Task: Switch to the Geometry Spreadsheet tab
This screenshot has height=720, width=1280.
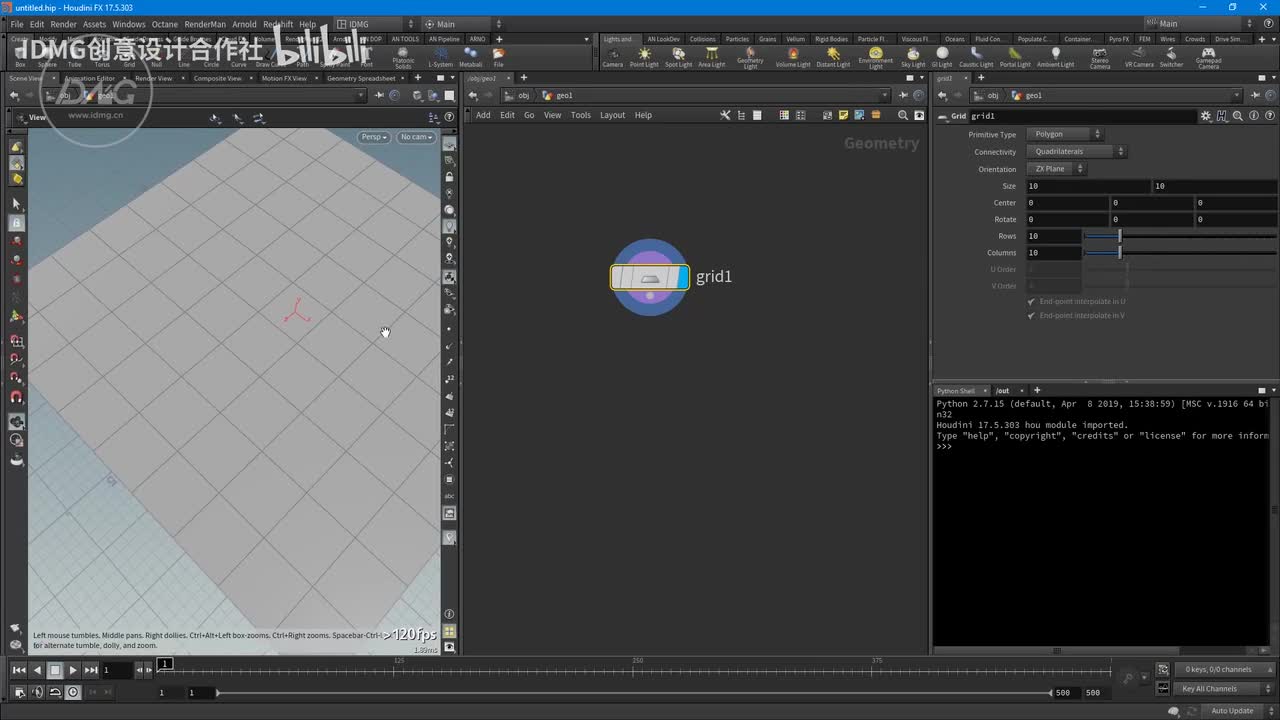Action: click(361, 78)
